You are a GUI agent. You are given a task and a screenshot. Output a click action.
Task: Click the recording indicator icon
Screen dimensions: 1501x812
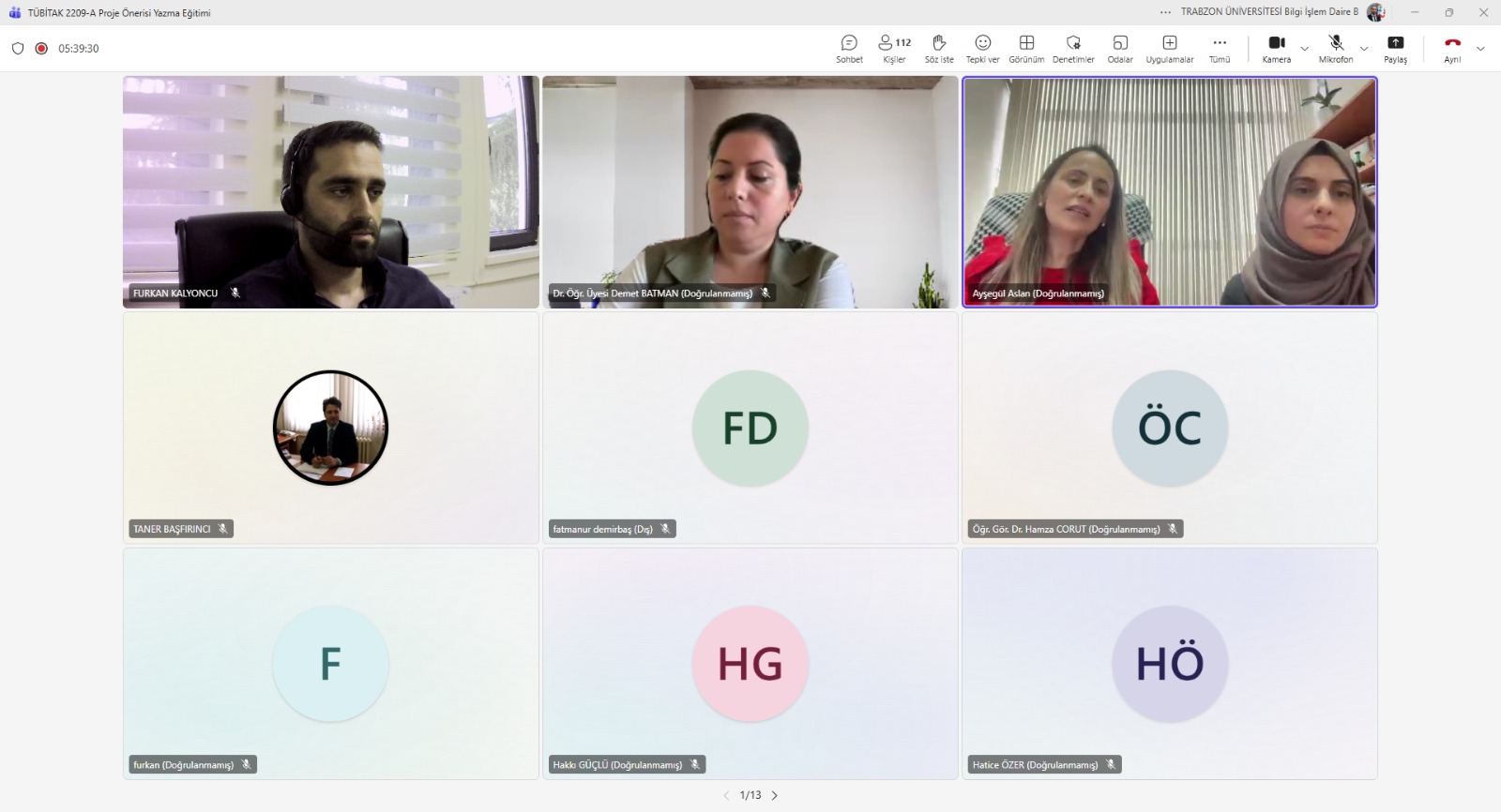[41, 49]
